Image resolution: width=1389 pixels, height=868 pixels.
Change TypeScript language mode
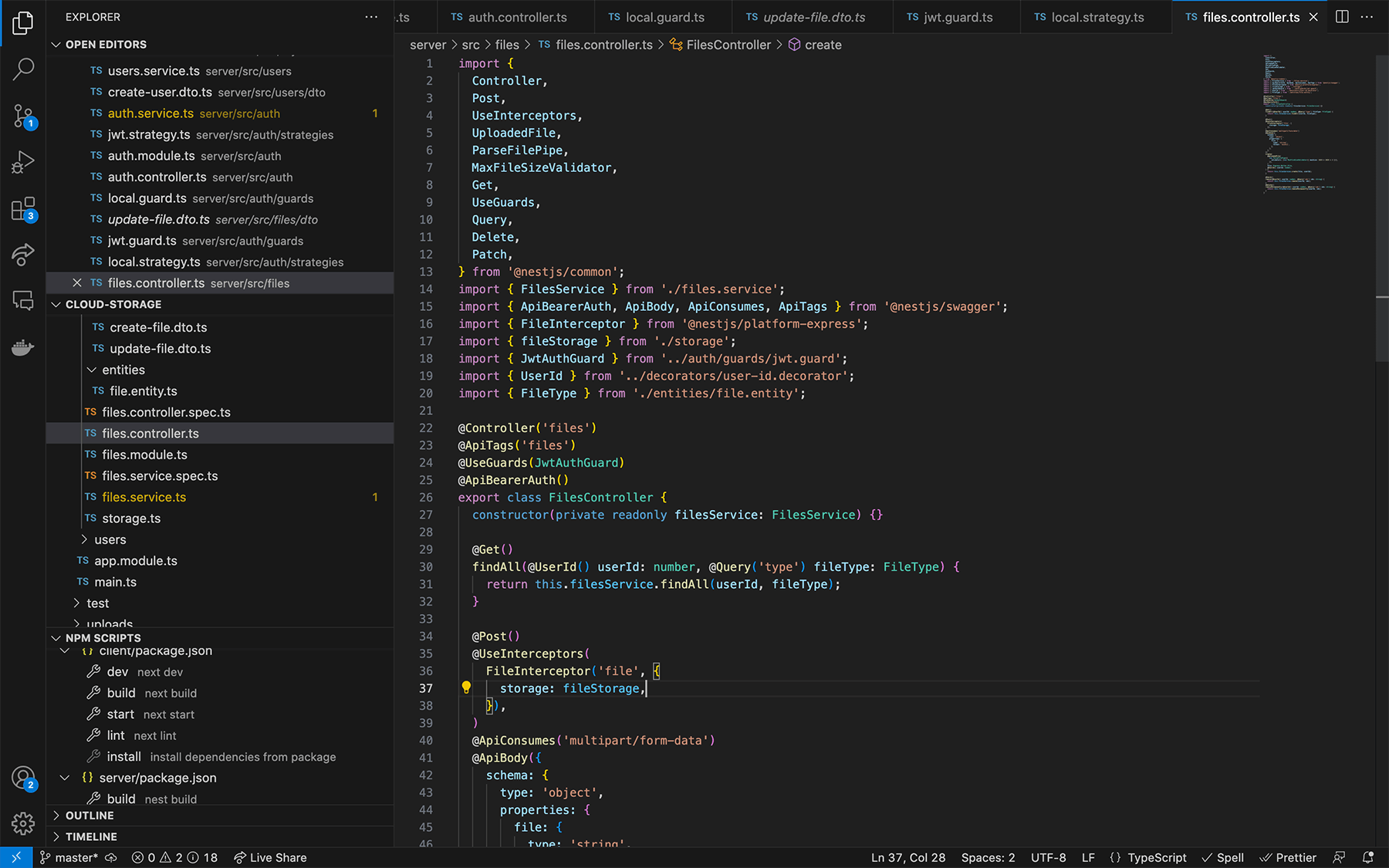point(1157,857)
